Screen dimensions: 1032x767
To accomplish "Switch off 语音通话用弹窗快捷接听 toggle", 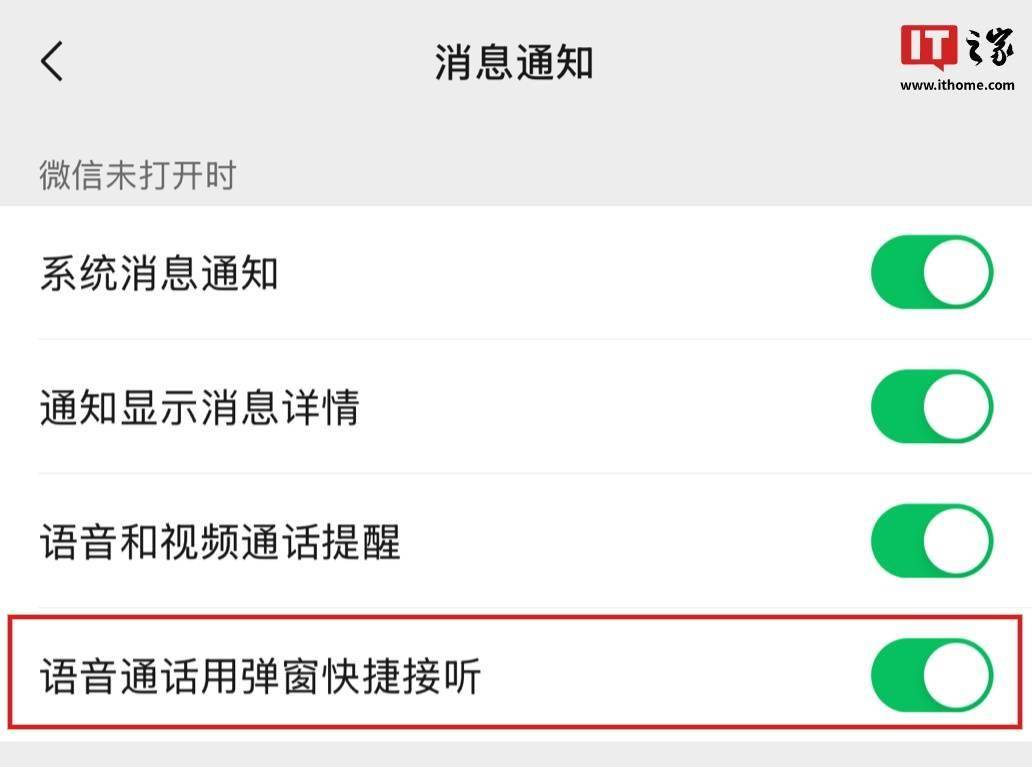I will 931,676.
